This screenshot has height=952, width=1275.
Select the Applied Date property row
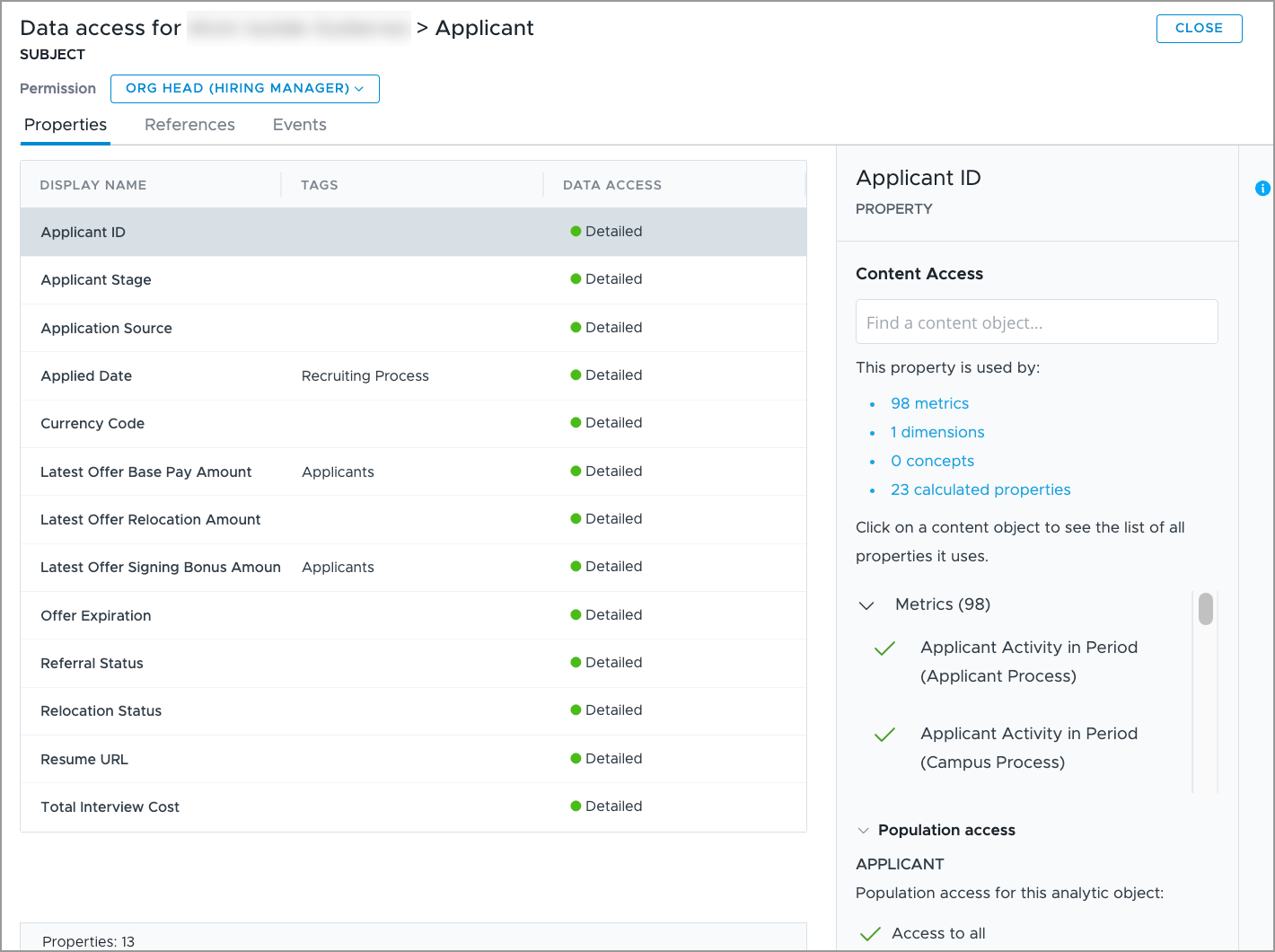point(413,375)
